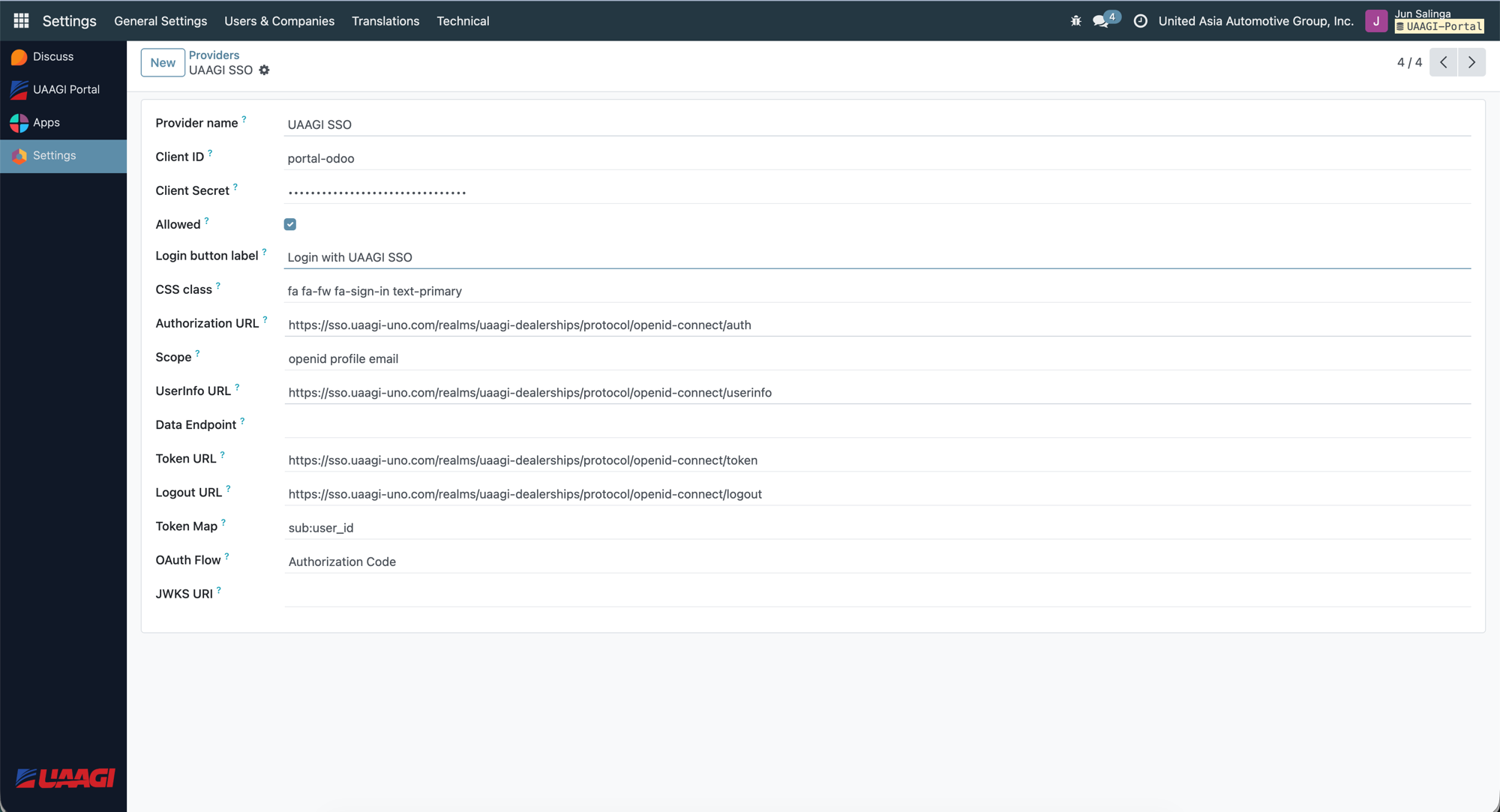Viewport: 1500px width, 812px height.
Task: Open the Users & Companies menu
Action: pyautogui.click(x=279, y=21)
